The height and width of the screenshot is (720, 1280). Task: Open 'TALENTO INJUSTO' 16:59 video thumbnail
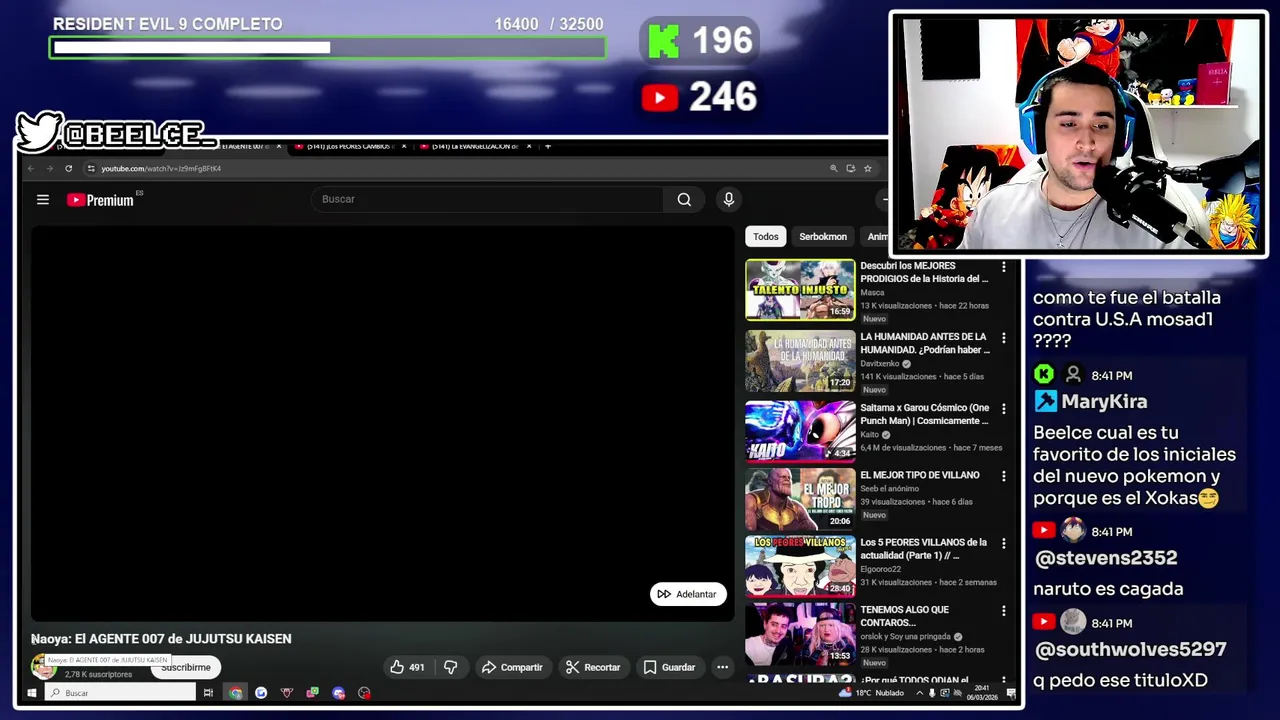800,290
